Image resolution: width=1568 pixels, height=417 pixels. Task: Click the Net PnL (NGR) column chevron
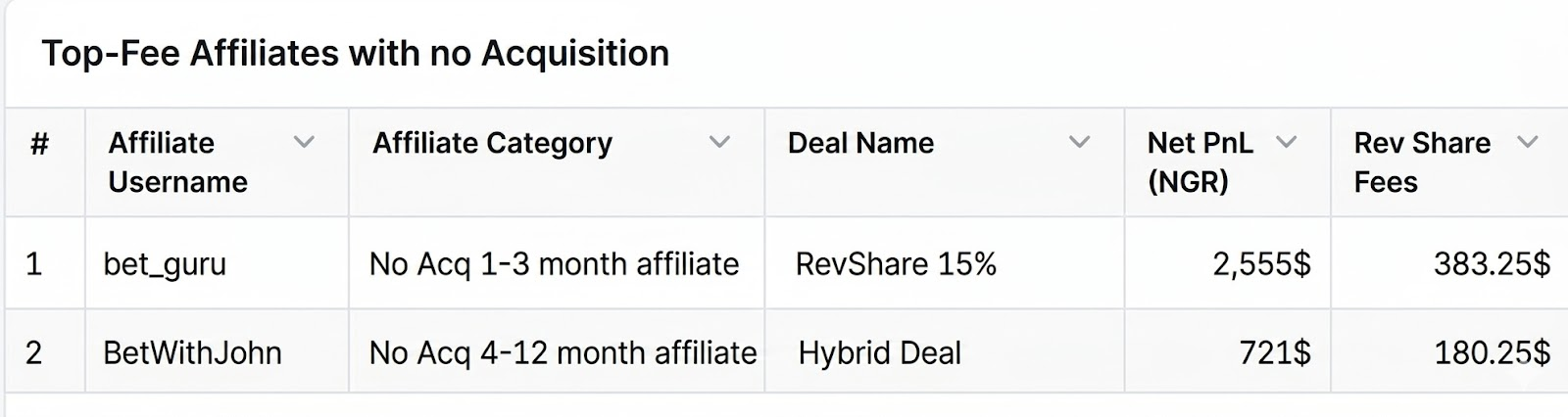click(1286, 143)
